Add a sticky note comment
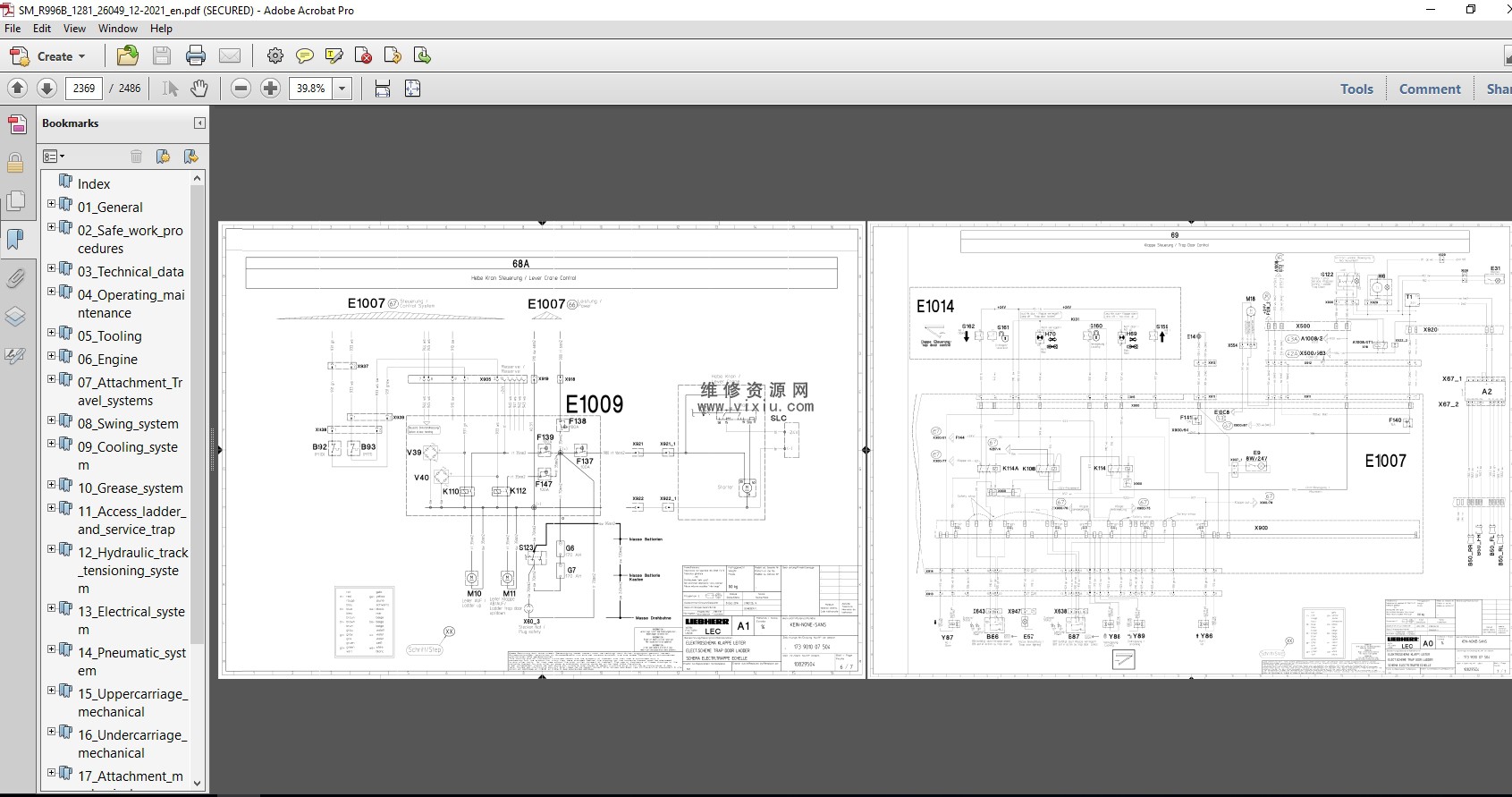1512x797 pixels. click(x=305, y=56)
